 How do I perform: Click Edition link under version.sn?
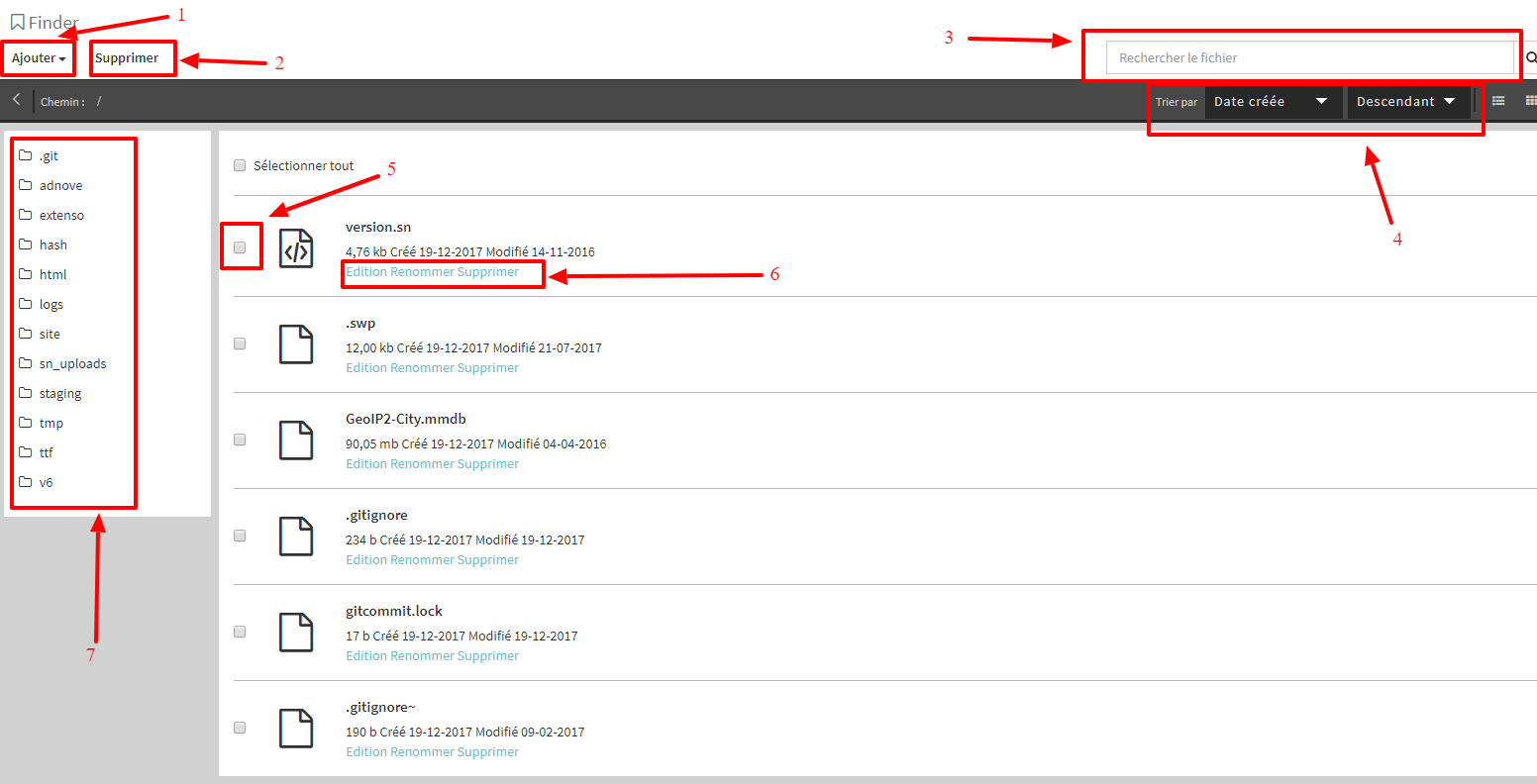coord(366,271)
